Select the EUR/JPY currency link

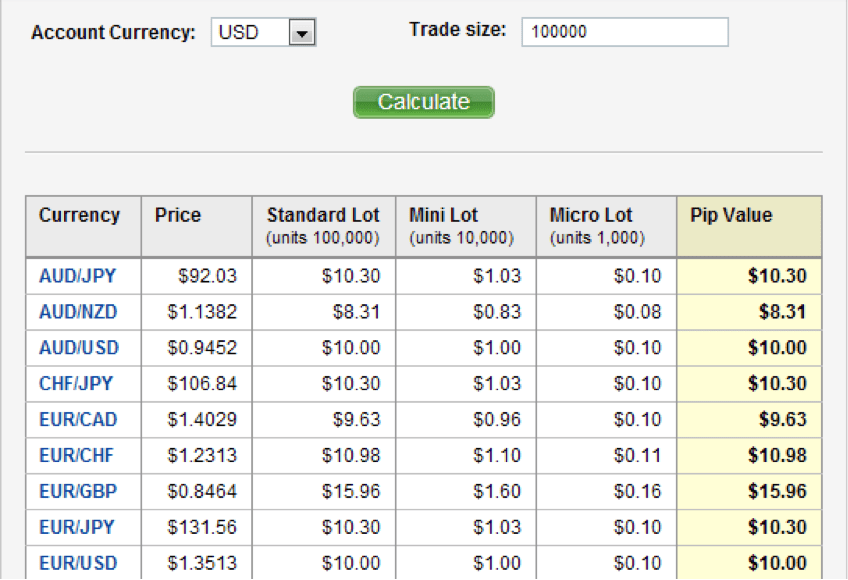[x=77, y=527]
